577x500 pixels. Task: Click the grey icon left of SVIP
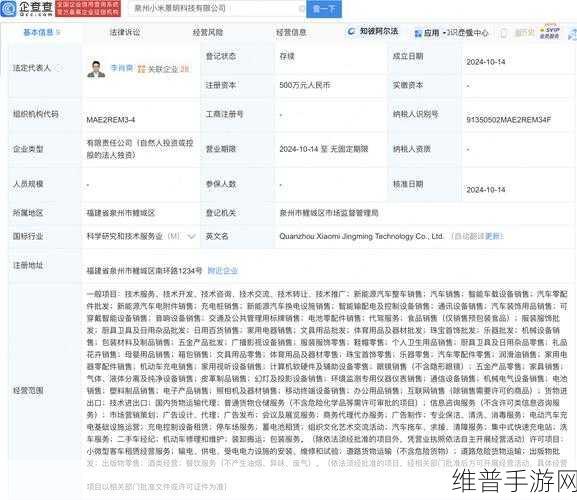click(x=504, y=33)
